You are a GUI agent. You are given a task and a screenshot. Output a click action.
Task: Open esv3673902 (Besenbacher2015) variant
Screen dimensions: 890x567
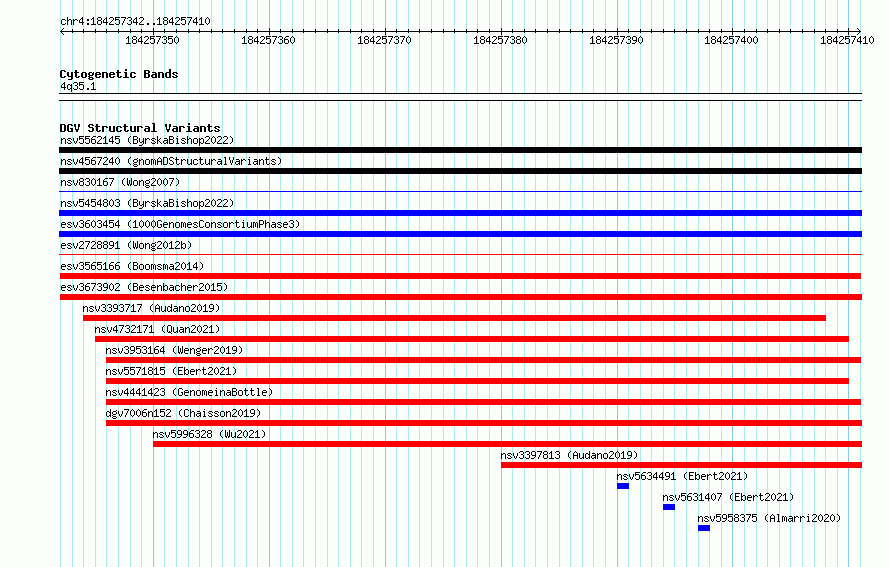point(144,287)
